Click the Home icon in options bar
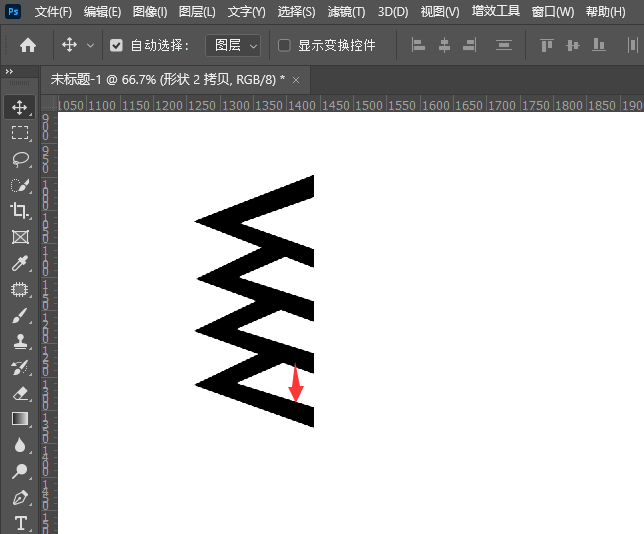 pyautogui.click(x=28, y=45)
